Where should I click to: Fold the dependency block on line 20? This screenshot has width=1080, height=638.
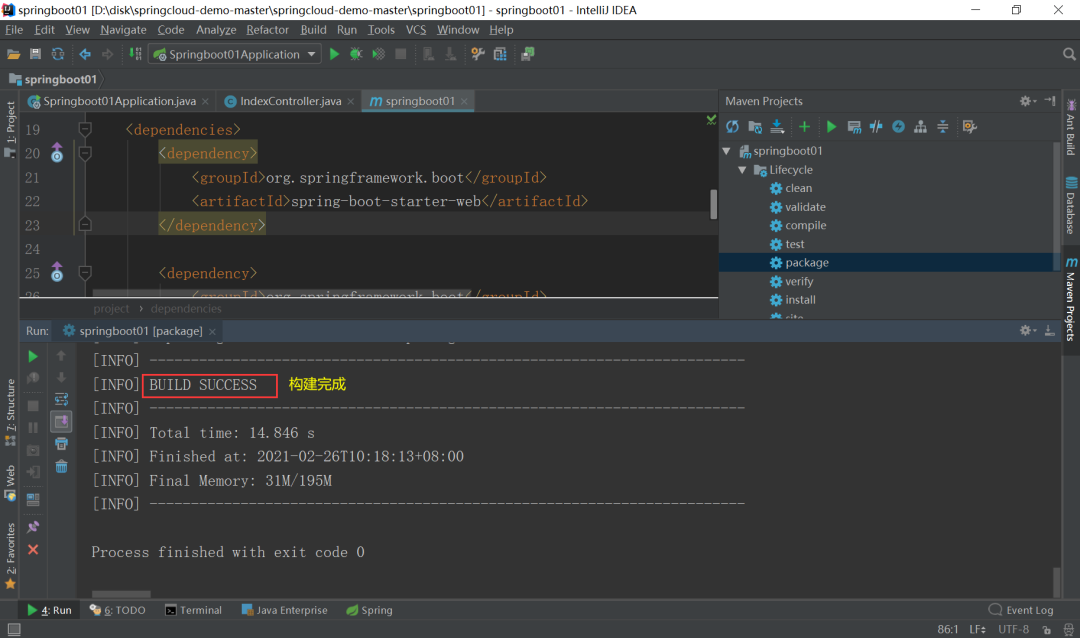[85, 153]
